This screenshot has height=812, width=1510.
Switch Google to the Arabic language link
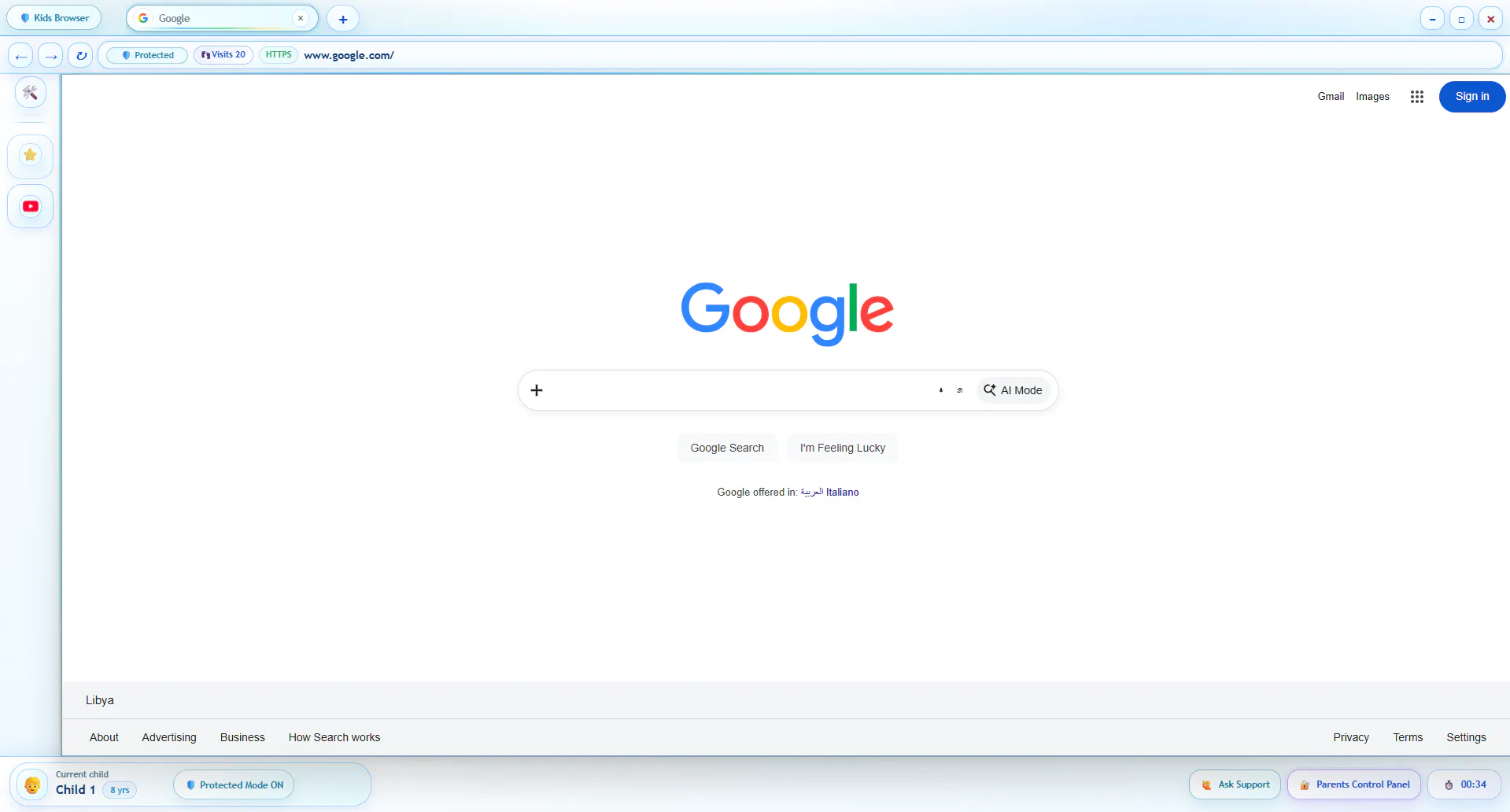(811, 492)
